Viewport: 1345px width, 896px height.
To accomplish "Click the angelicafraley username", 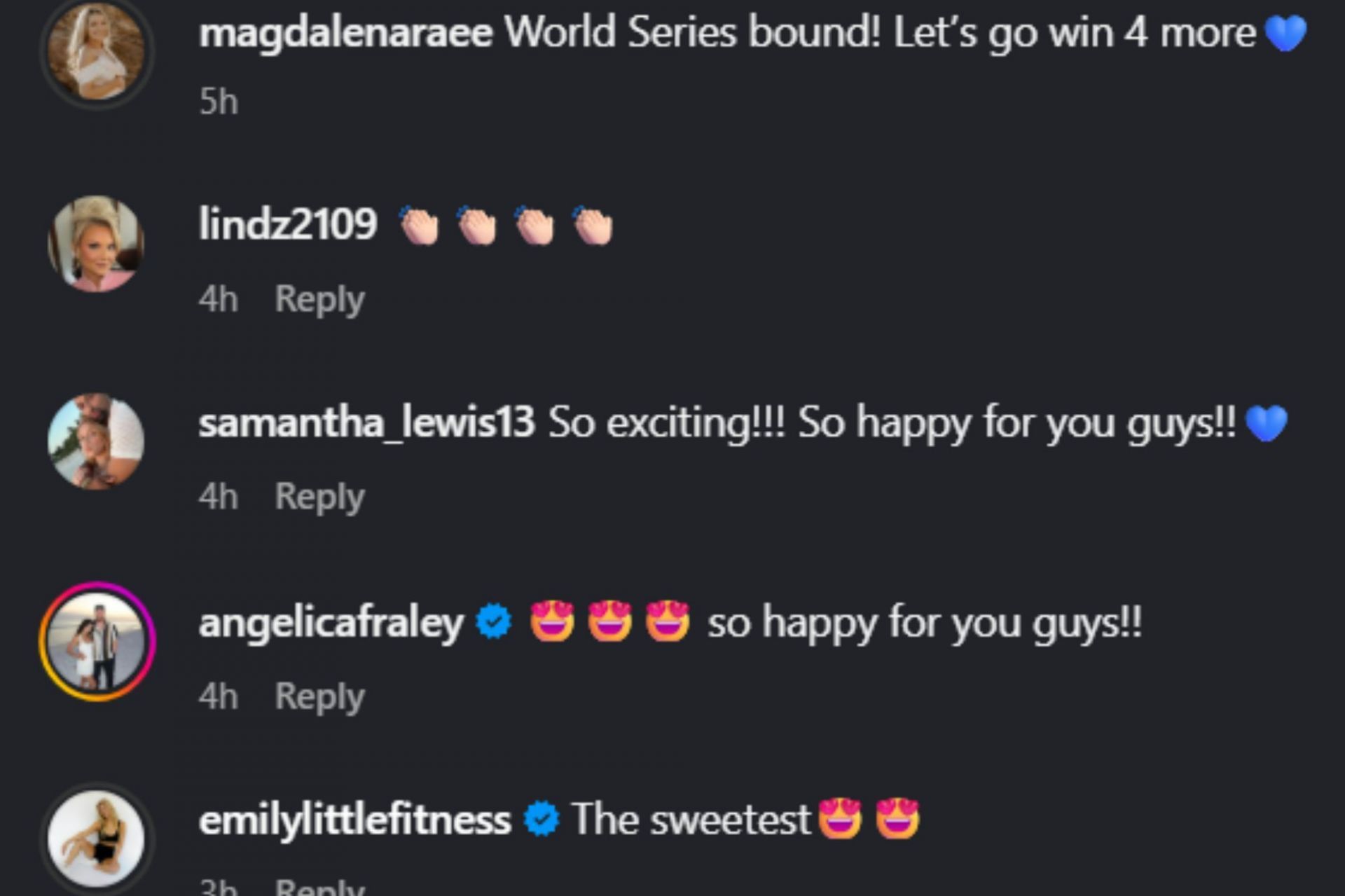I will [x=331, y=622].
